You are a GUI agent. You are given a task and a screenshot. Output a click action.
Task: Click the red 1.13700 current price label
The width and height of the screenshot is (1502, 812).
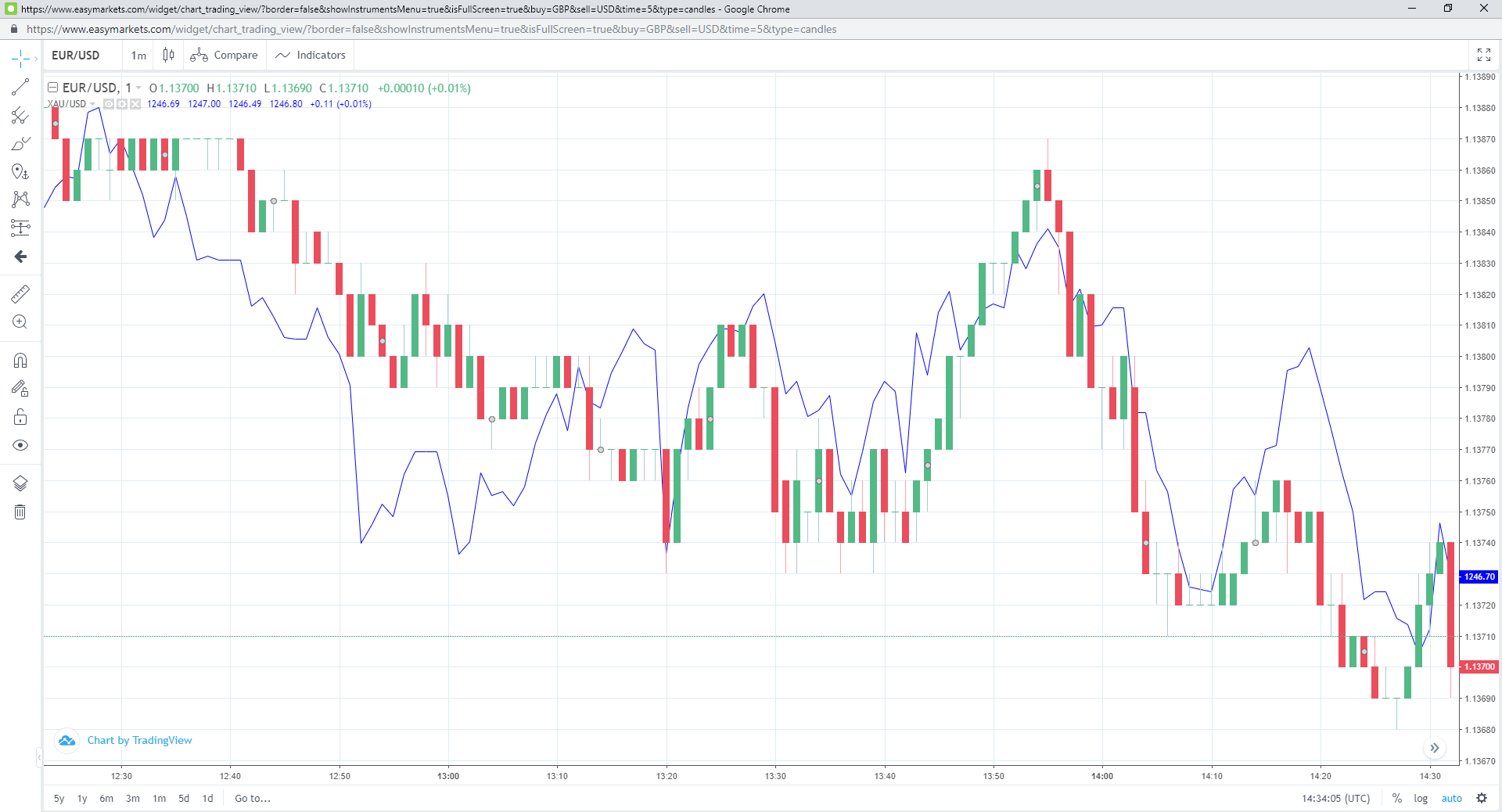[1479, 666]
